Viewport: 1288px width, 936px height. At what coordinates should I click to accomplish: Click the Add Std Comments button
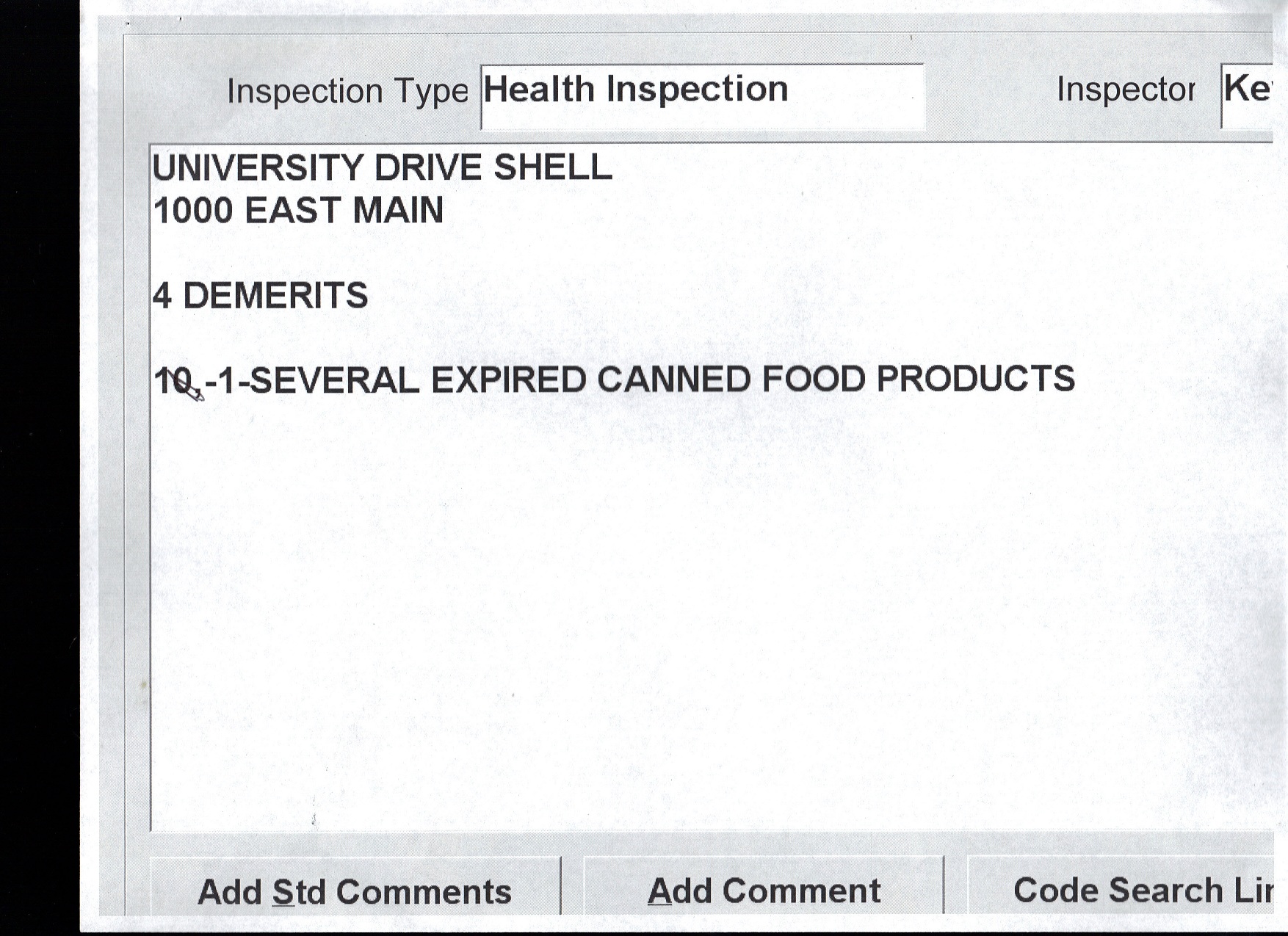point(355,891)
